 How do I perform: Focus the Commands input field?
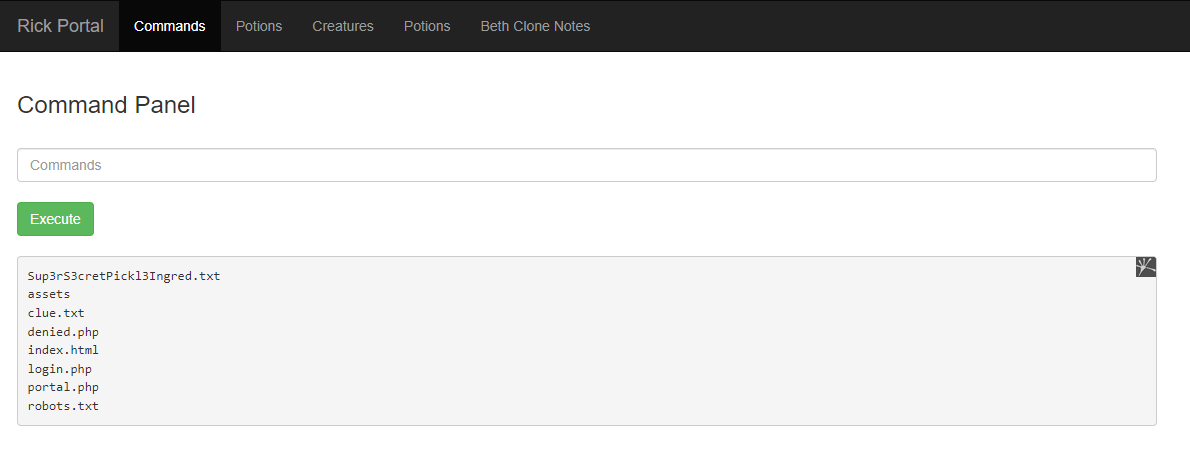click(586, 165)
